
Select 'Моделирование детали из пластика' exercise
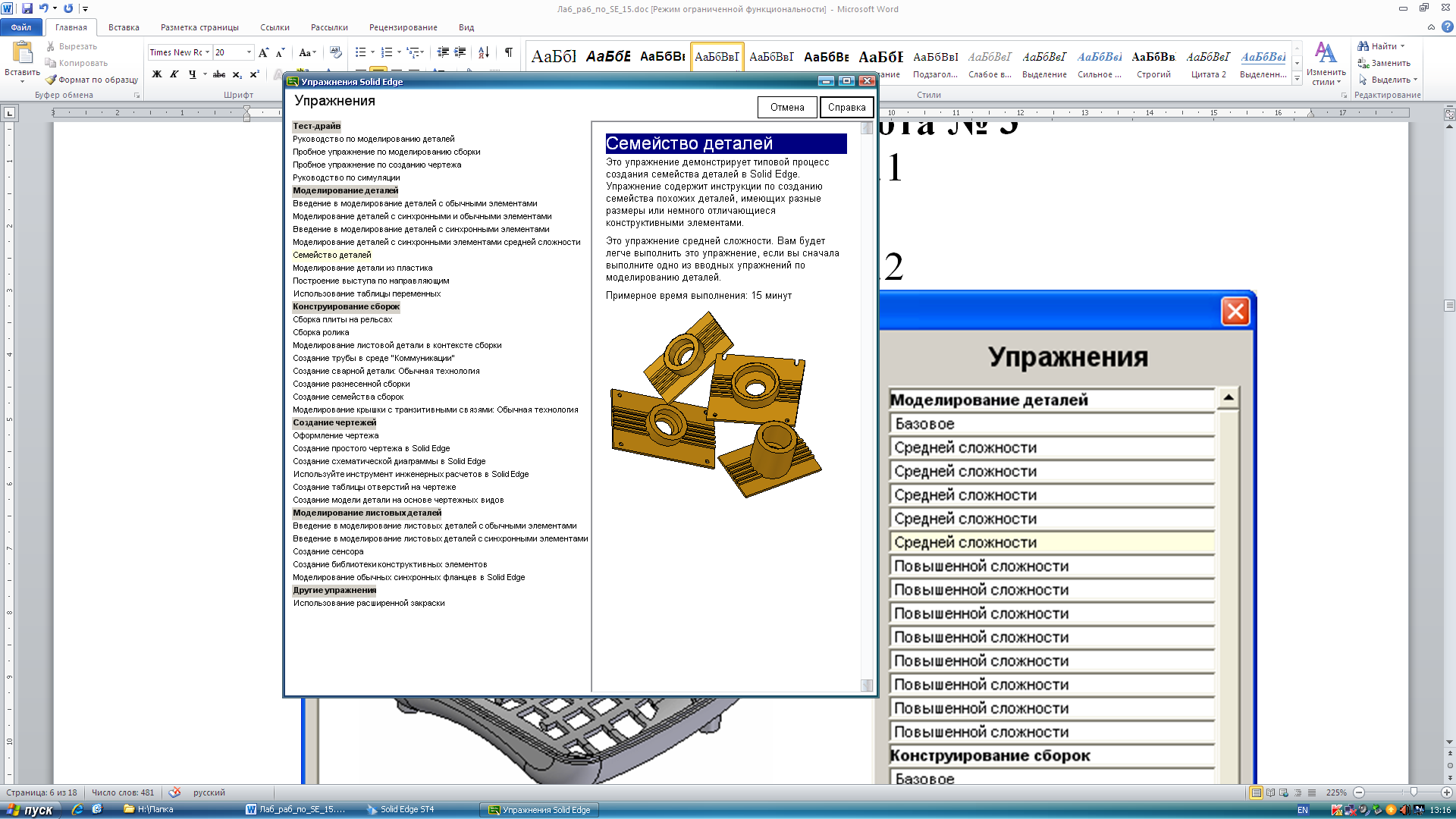[362, 268]
